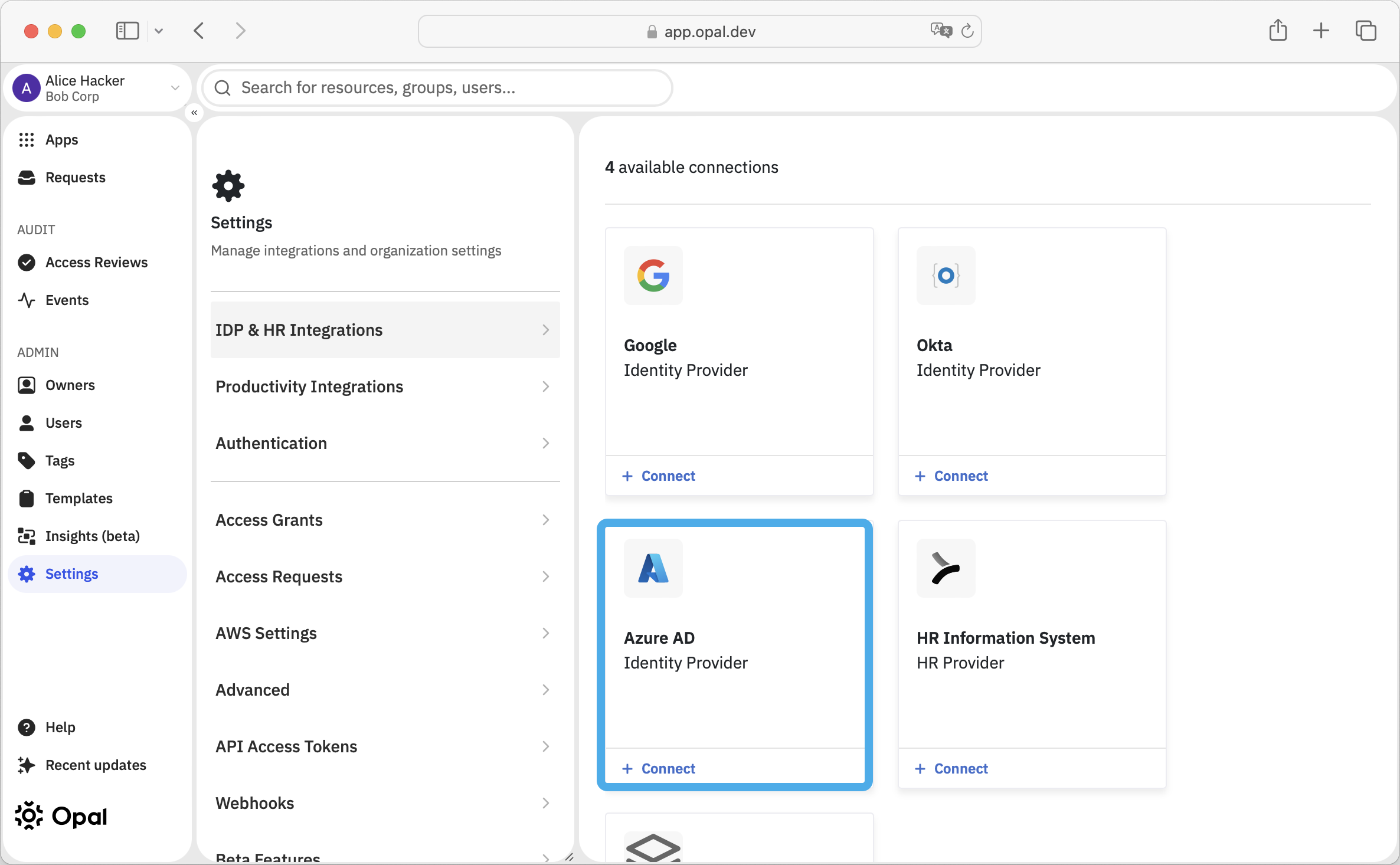Screen dimensions: 1400x865
Task: Click the app.opal.dev address bar
Action: pyautogui.click(x=700, y=31)
